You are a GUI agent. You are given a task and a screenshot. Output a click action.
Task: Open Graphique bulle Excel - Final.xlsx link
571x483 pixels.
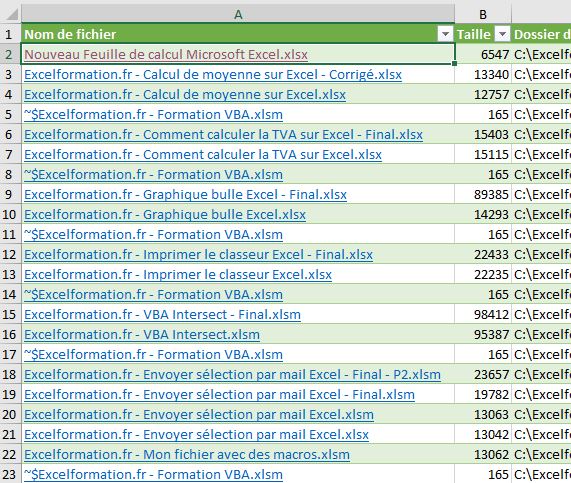tap(185, 195)
